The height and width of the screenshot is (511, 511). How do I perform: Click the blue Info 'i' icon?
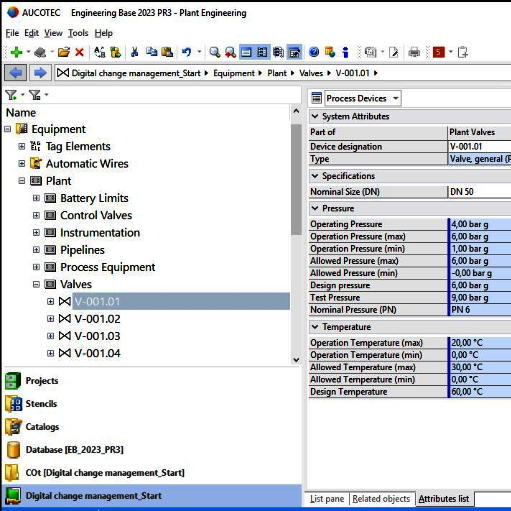click(345, 52)
